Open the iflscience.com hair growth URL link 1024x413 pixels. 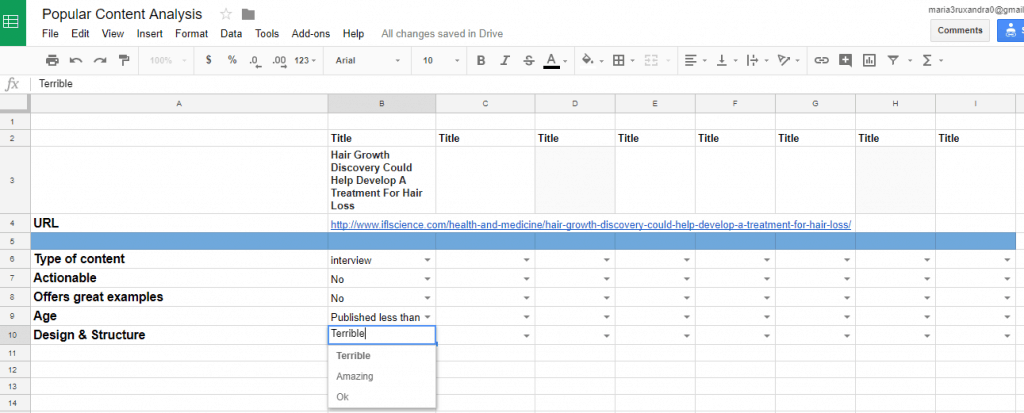[590, 224]
